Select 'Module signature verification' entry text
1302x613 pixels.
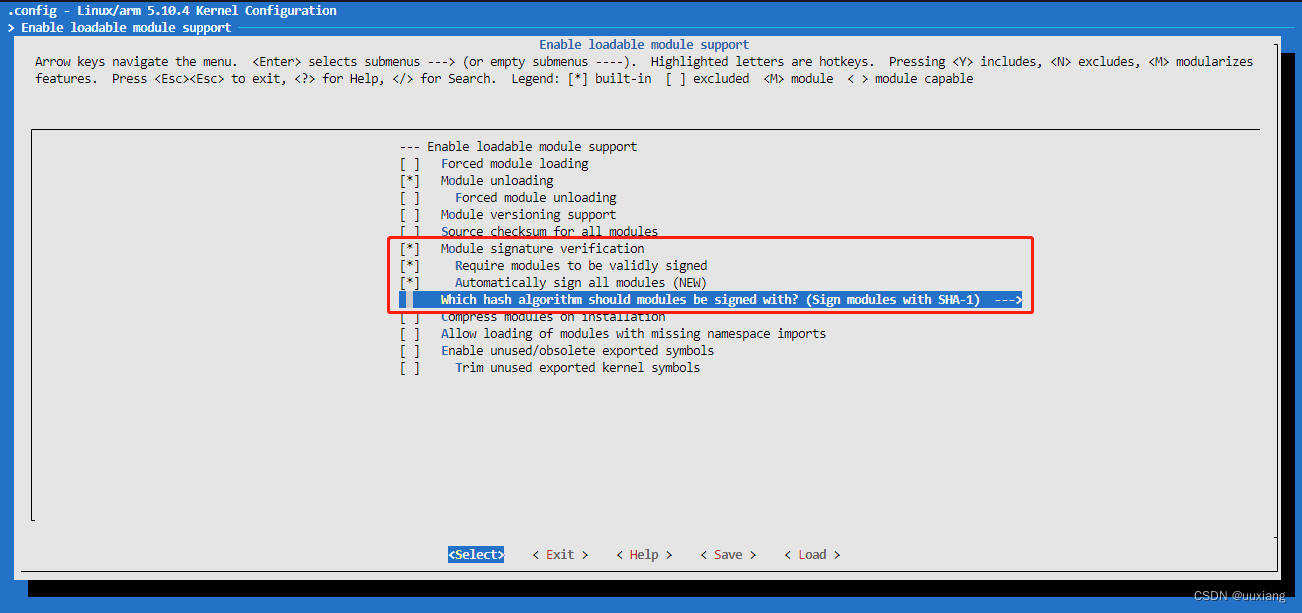point(543,249)
